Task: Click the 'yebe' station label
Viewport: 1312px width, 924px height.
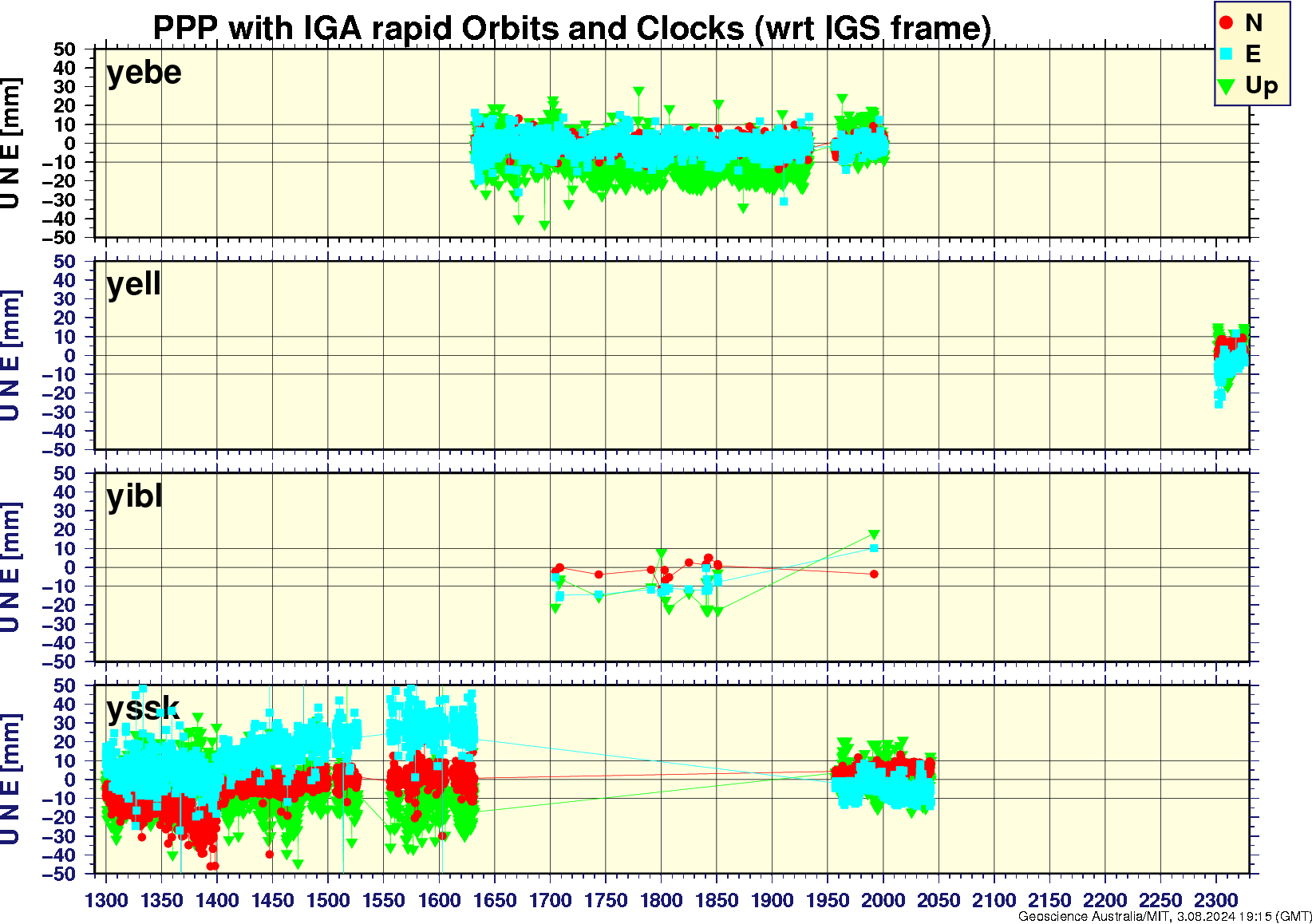Action: (144, 73)
